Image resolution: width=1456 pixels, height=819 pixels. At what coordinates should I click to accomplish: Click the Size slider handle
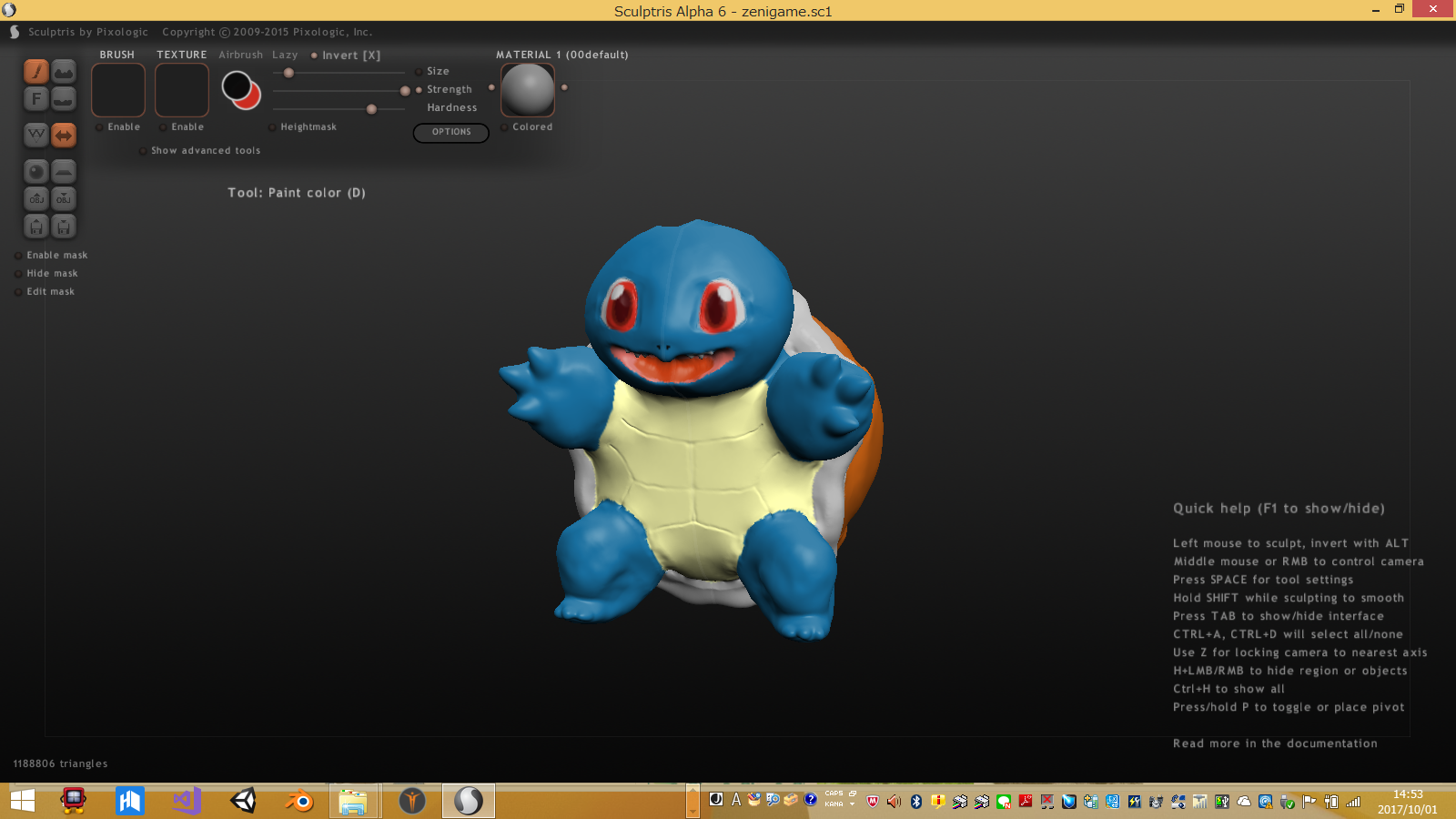coord(288,73)
